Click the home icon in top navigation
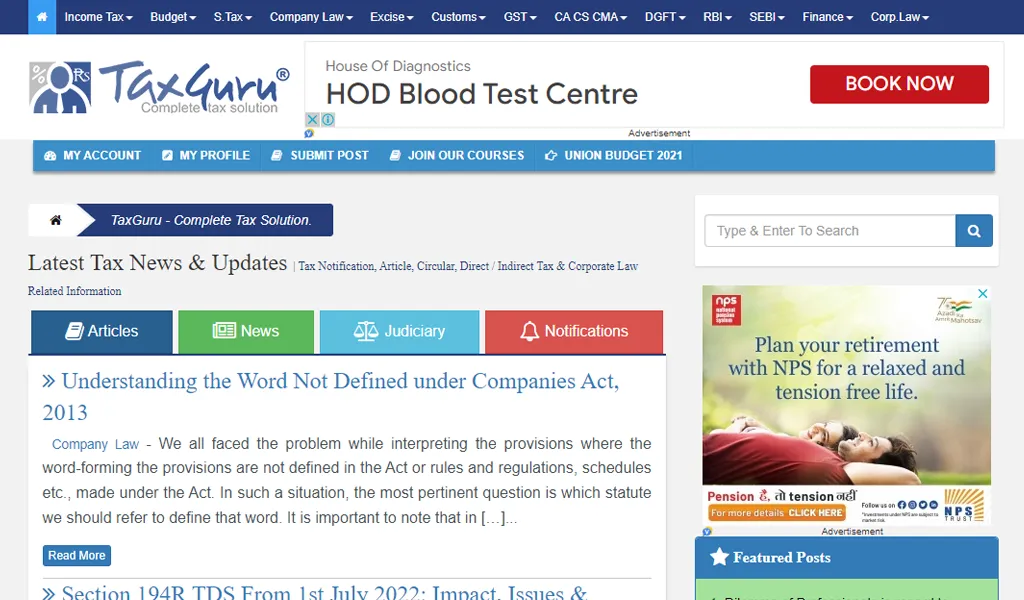This screenshot has width=1024, height=600. pos(42,17)
